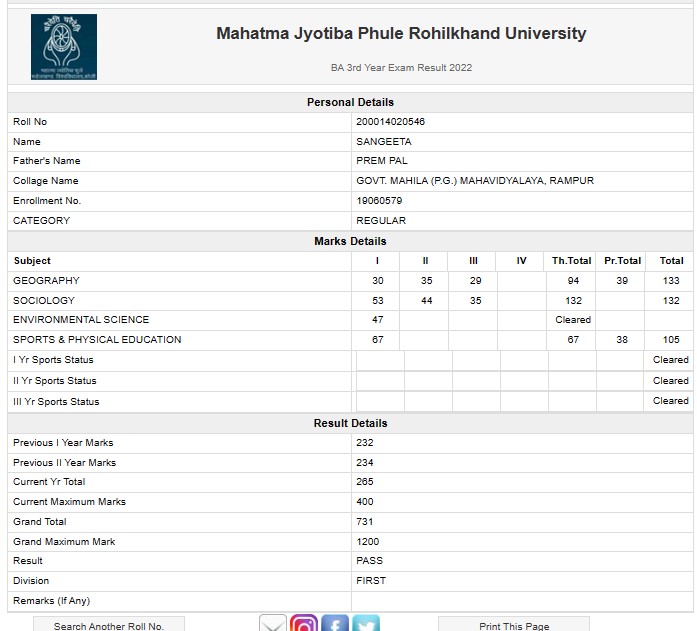Click the Environmental Science Cleared status
697x631 pixels.
tap(573, 319)
